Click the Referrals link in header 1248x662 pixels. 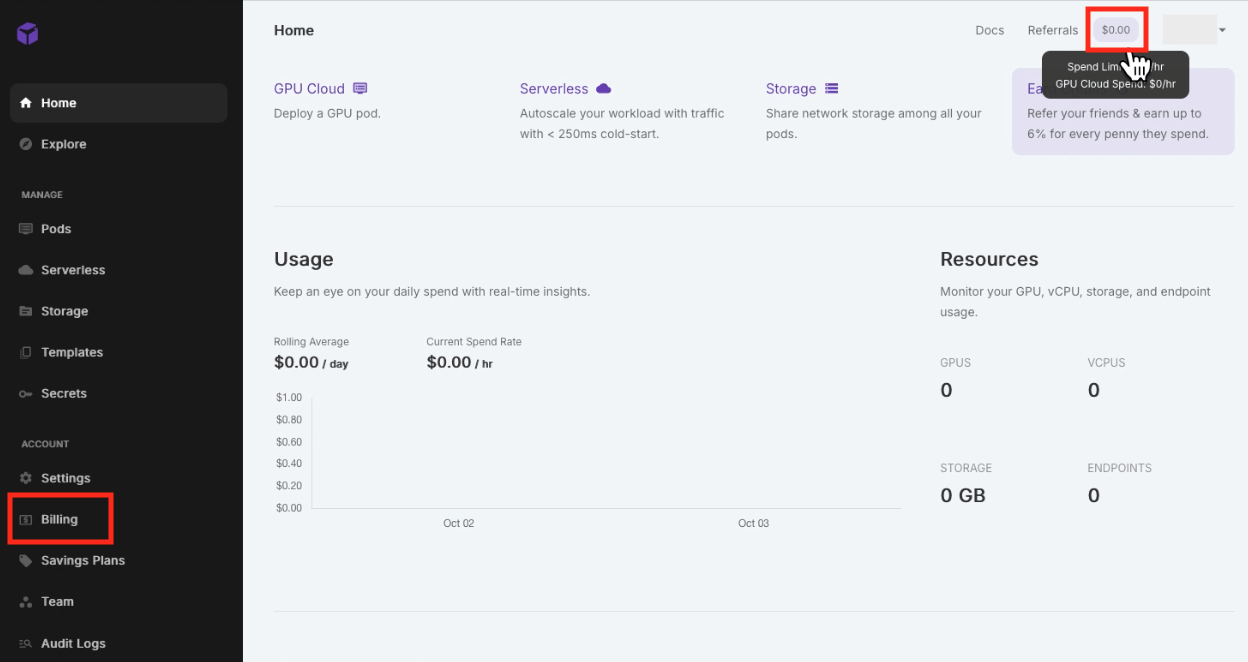[x=1052, y=30]
